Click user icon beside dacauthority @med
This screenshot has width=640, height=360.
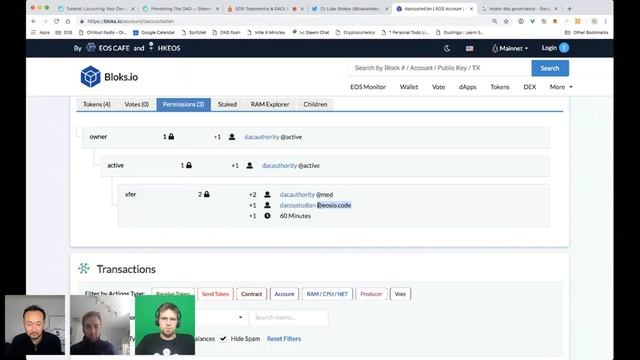[x=267, y=194]
